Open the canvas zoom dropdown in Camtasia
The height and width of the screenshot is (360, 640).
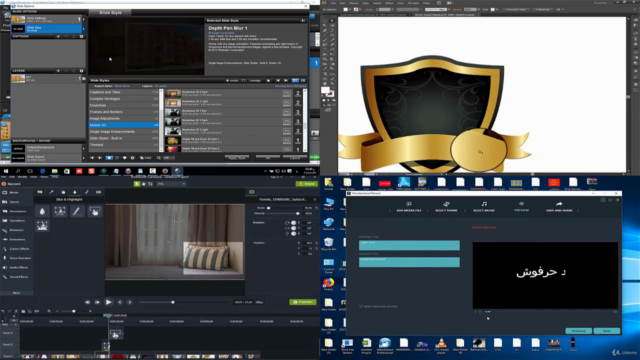(x=171, y=184)
